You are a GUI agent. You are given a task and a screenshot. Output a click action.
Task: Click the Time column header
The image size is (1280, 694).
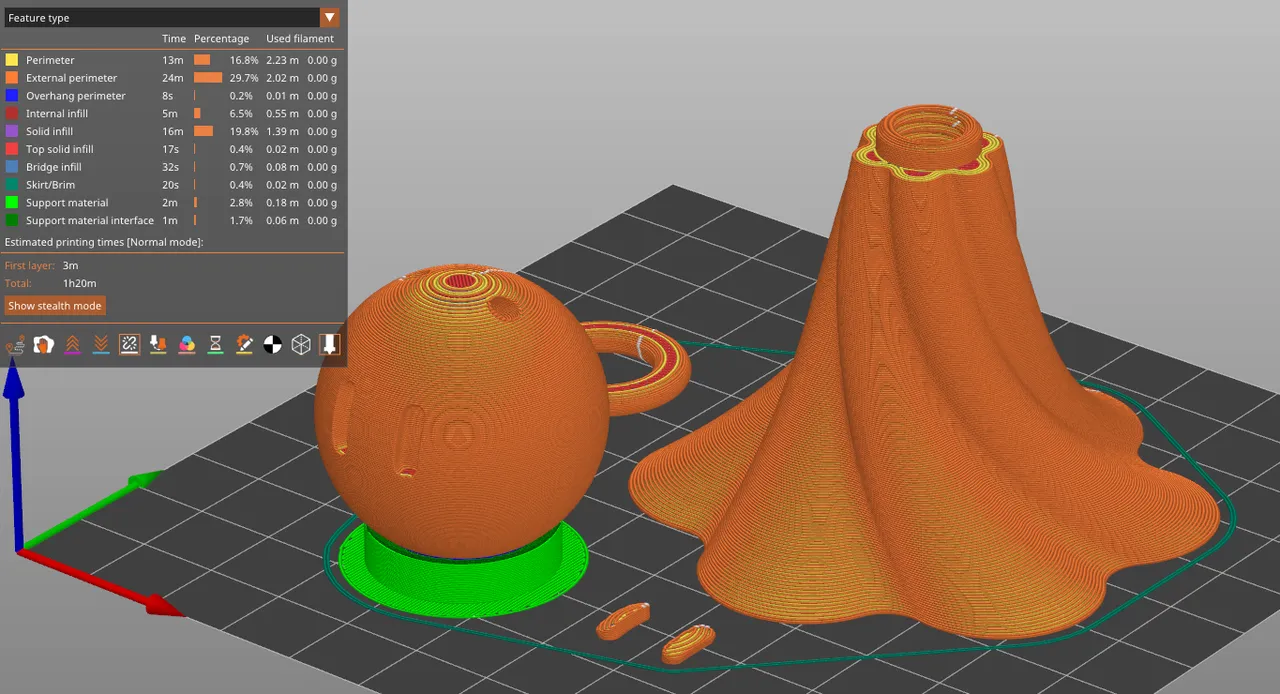click(174, 39)
